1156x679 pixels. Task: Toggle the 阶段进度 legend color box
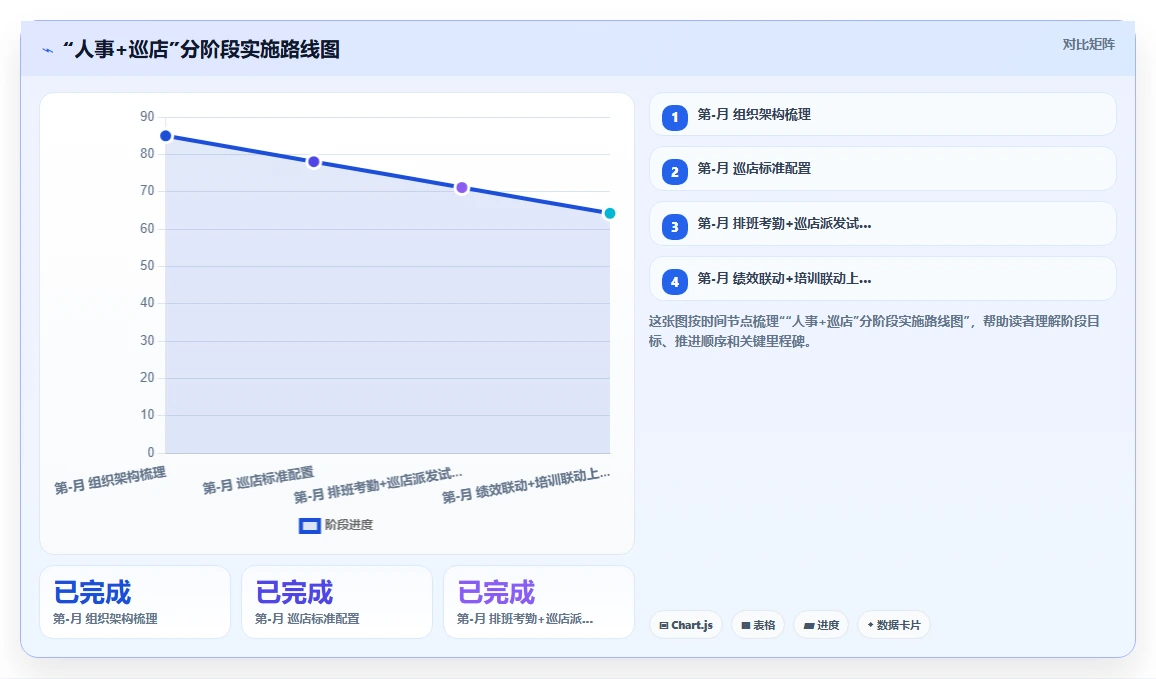click(x=309, y=526)
